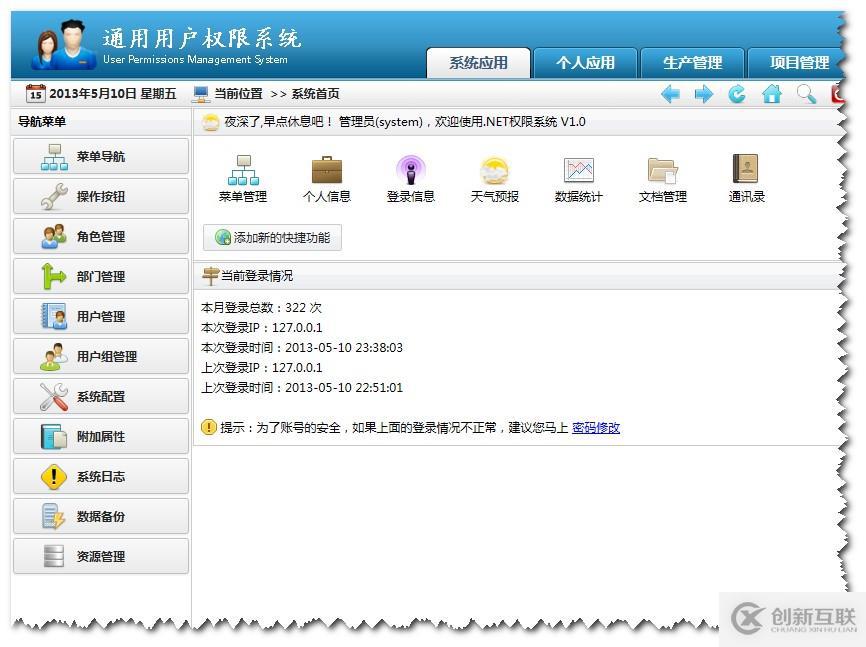Open 数据备份 from the sidebar

pos(101,517)
